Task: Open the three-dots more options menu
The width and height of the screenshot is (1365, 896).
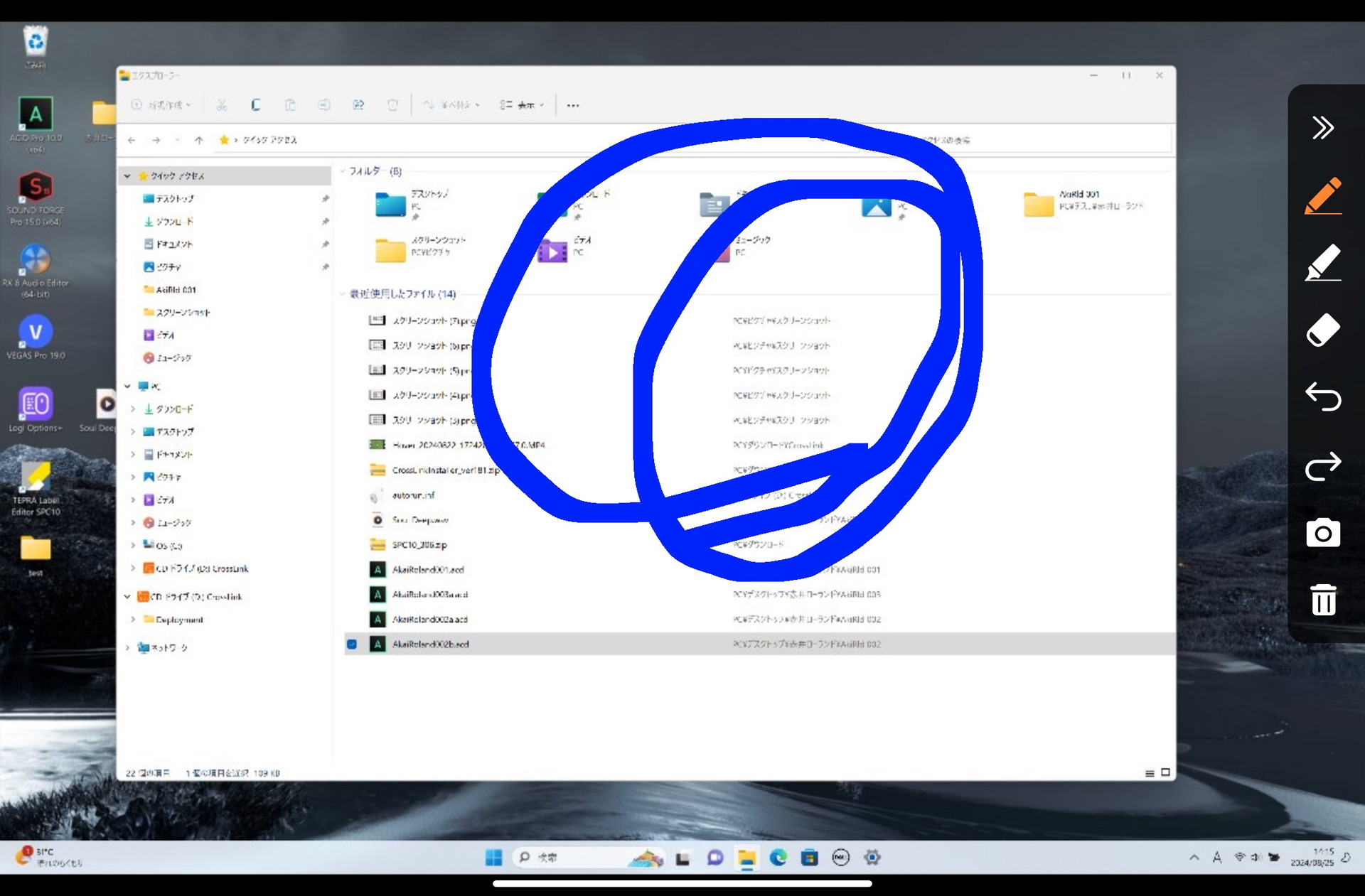Action: [573, 106]
